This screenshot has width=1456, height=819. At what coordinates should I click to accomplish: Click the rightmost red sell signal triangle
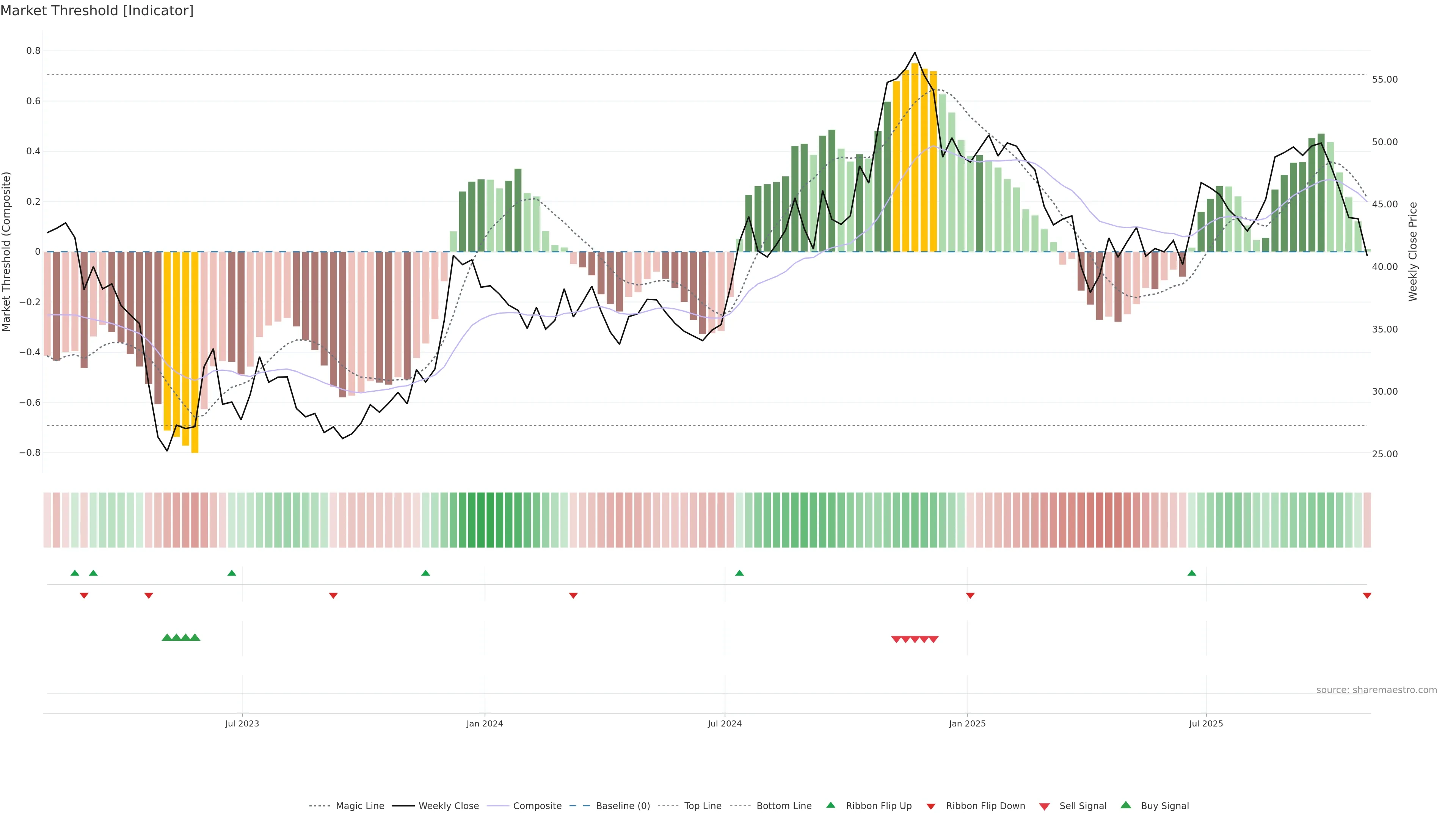click(x=933, y=639)
